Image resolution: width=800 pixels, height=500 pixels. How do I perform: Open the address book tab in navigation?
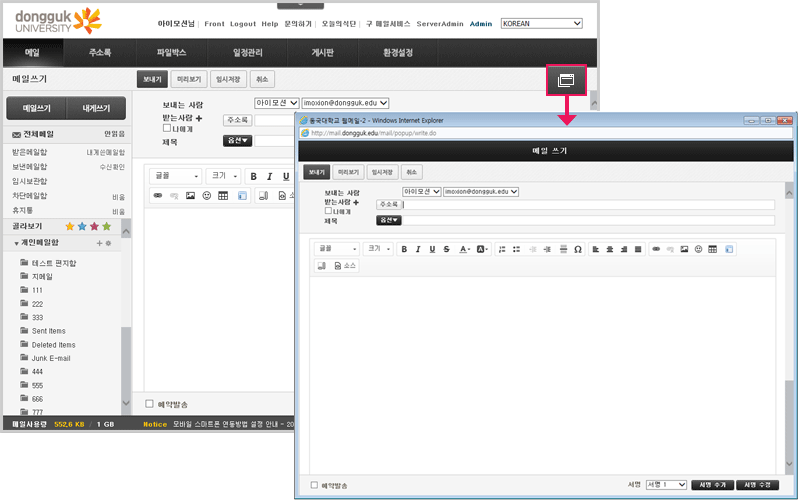pos(99,53)
